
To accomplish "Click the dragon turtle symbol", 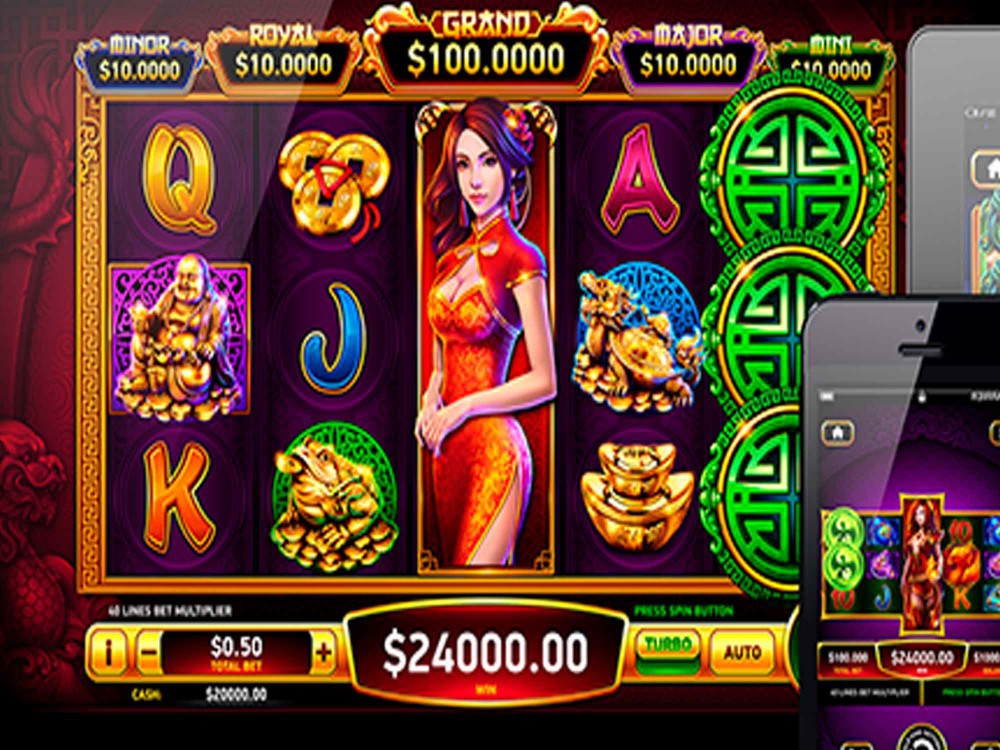I will click(638, 337).
